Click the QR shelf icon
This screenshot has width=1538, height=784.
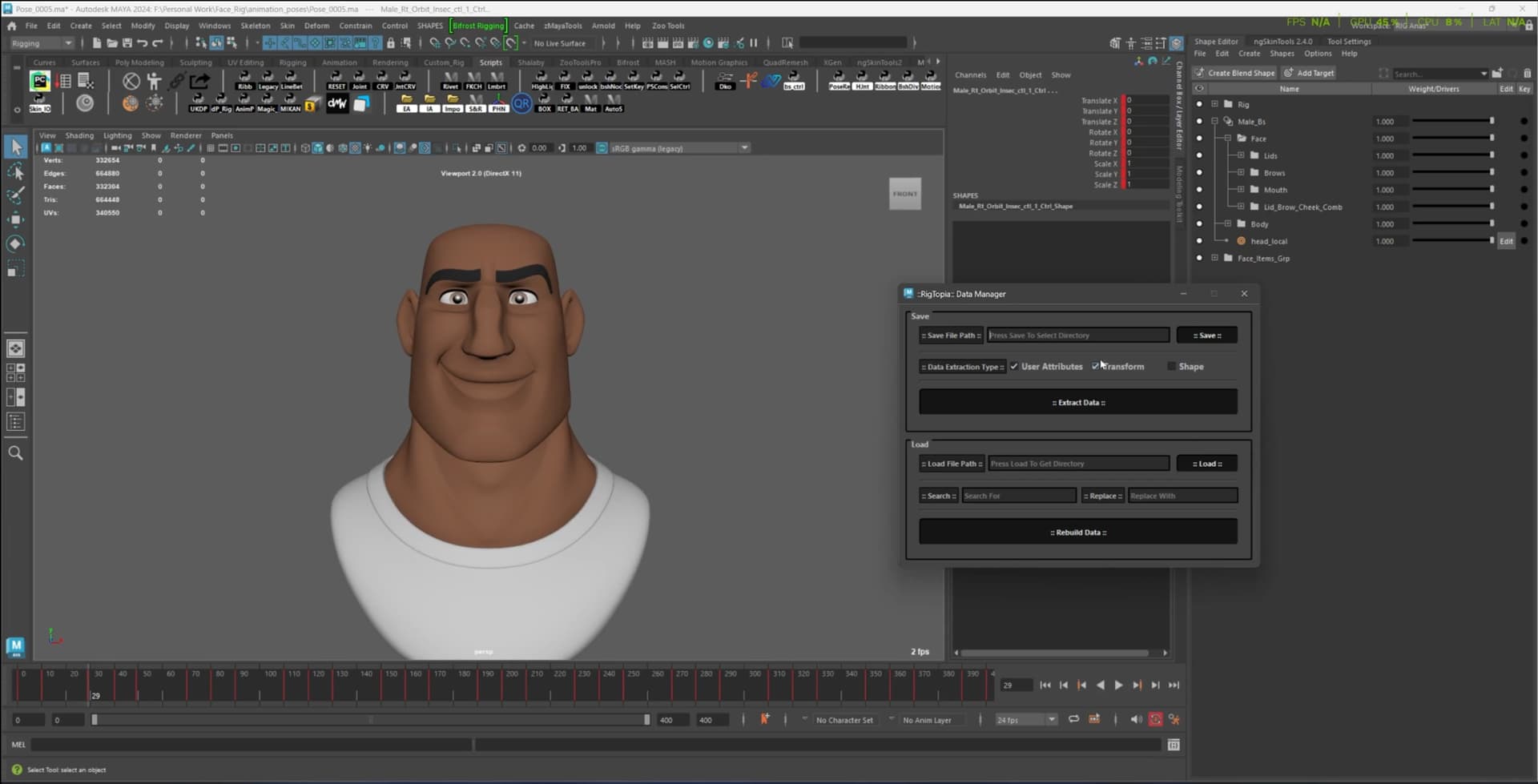click(521, 103)
